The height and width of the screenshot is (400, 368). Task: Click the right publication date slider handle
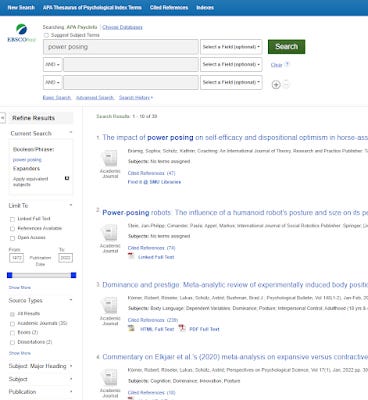(74, 275)
